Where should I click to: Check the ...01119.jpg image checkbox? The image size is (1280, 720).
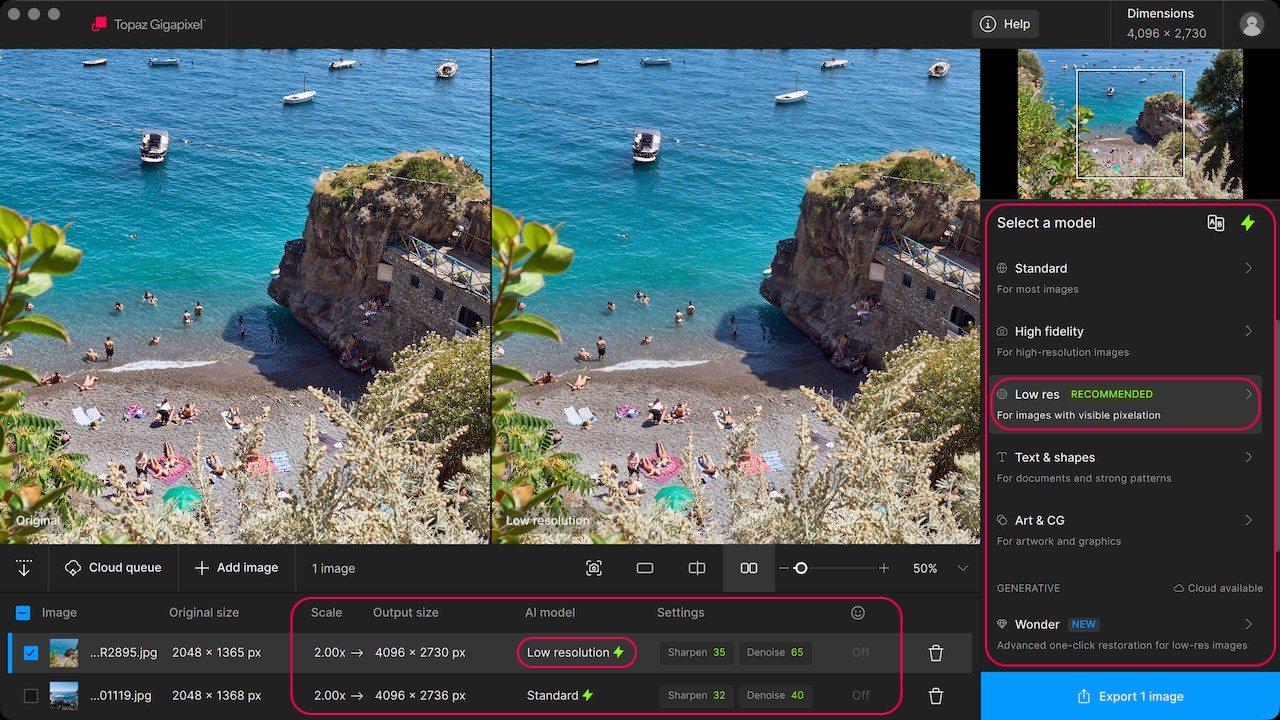(x=31, y=696)
